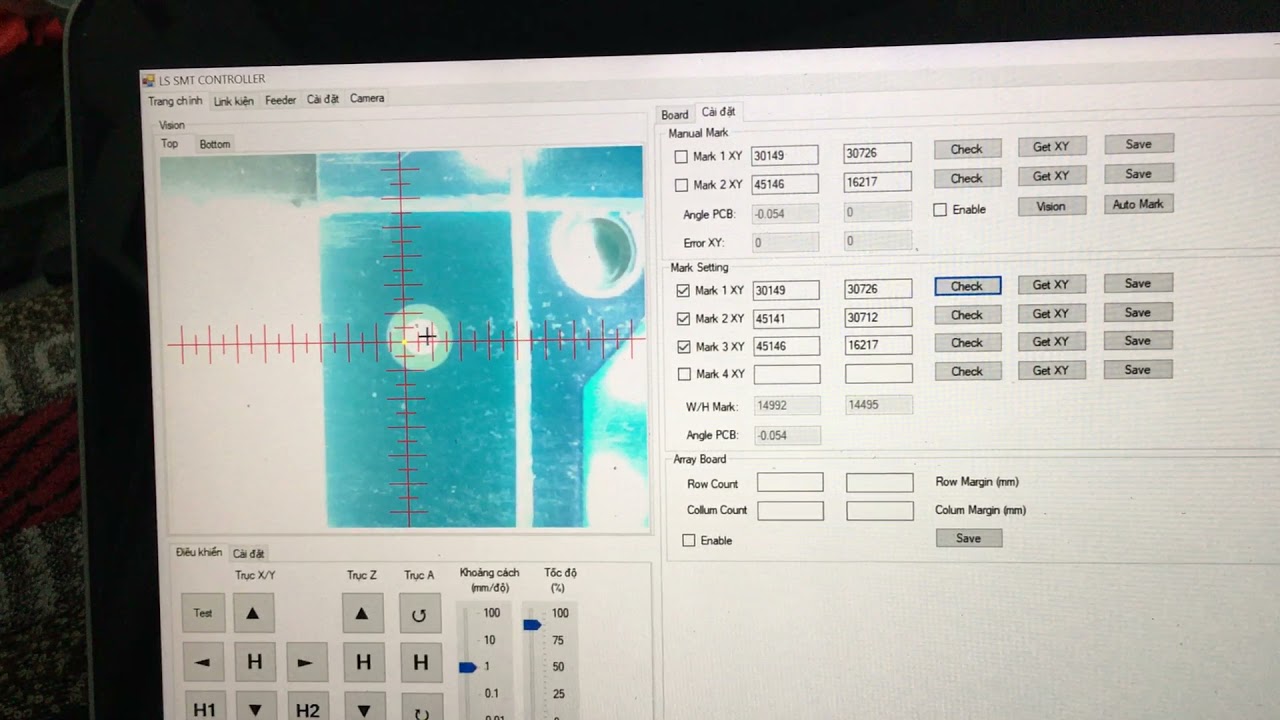Viewport: 1280px width, 720px height.
Task: Click Check for Mark Setting Mark 2 XY
Action: point(967,315)
